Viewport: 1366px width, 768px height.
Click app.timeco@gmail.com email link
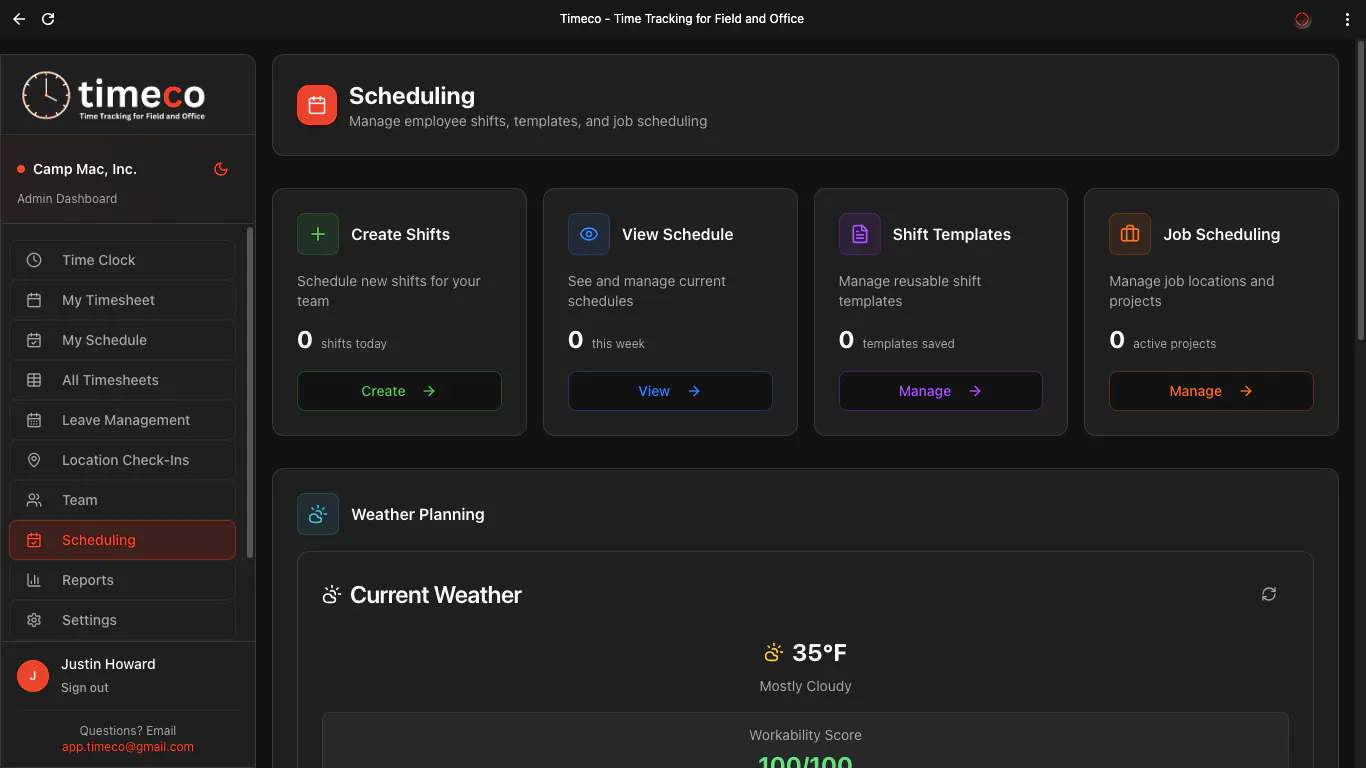click(128, 747)
